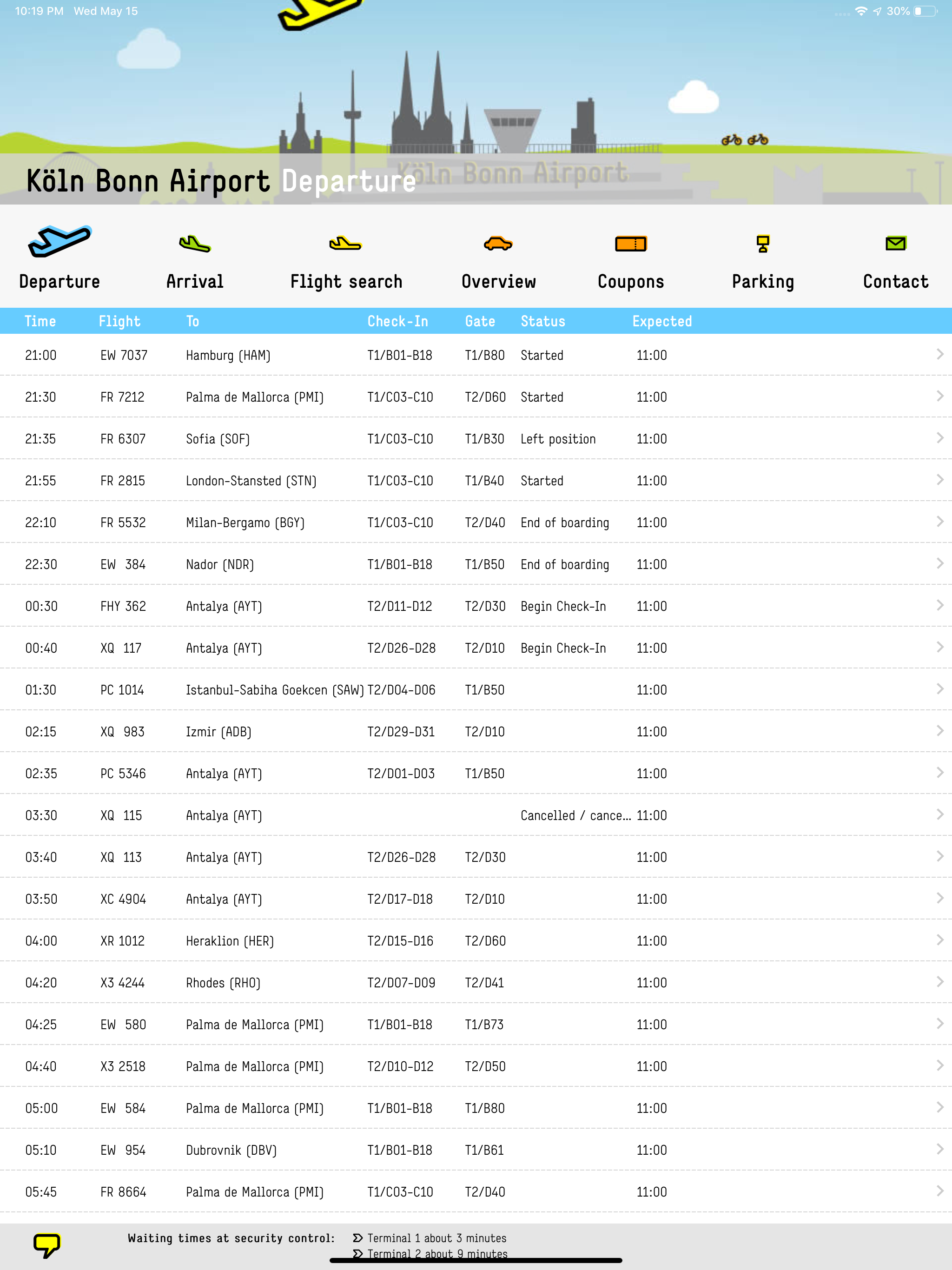
Task: Expand details chevron for FR 6307 Sofia
Action: click(x=940, y=438)
